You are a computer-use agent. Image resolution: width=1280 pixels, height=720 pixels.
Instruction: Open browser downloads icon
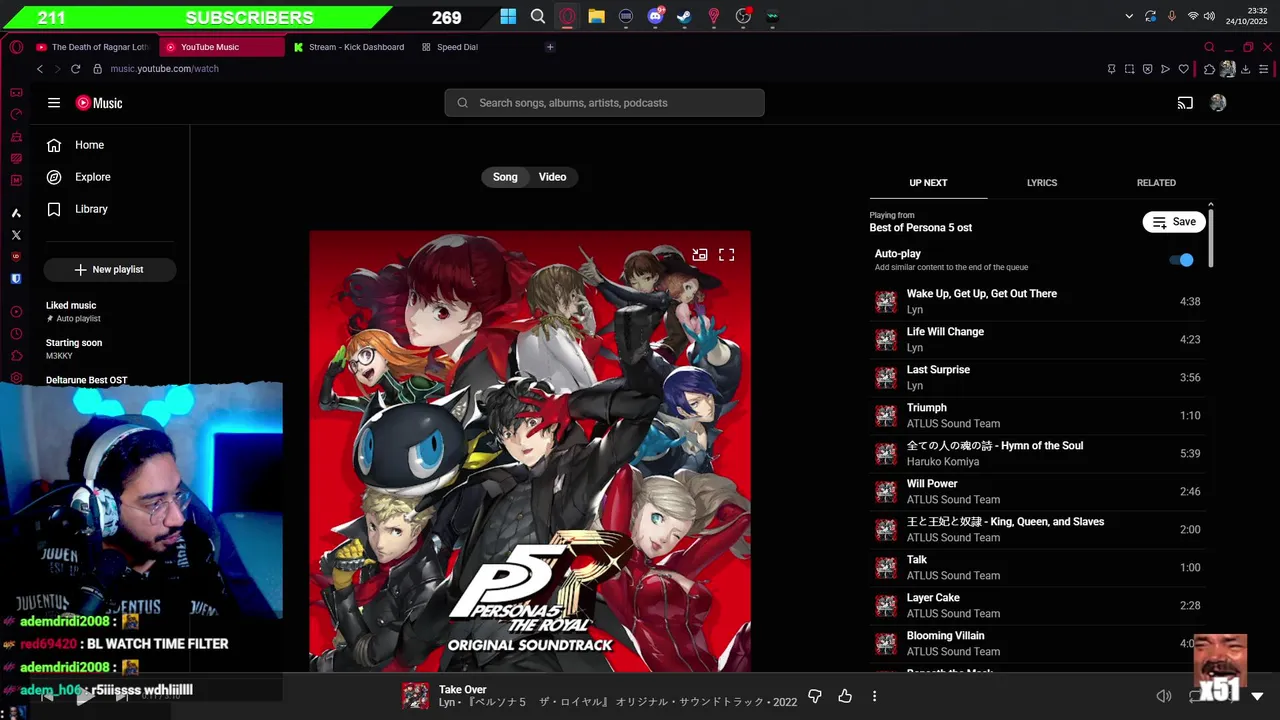point(1247,69)
